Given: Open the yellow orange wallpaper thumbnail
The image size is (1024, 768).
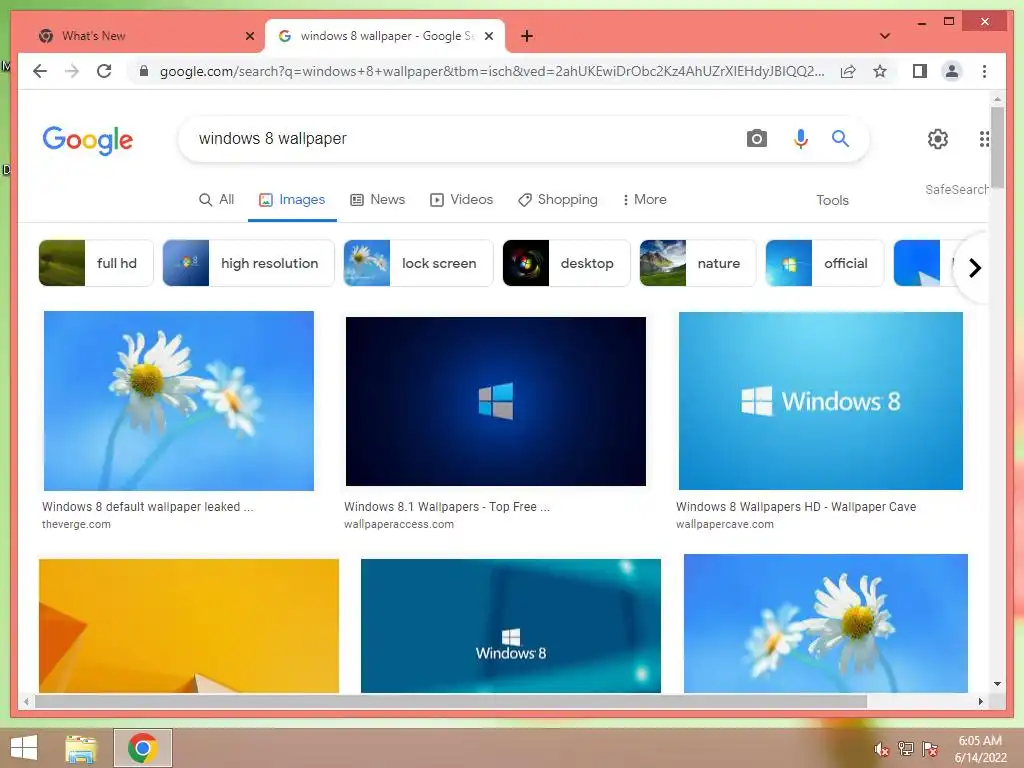Looking at the screenshot, I should point(189,625).
